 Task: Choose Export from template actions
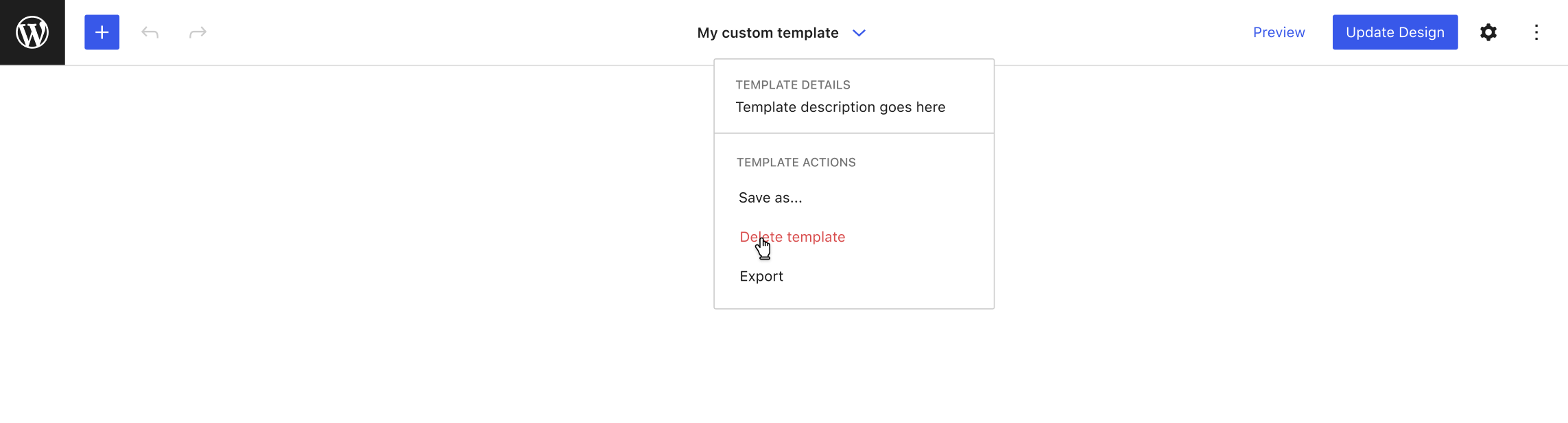(x=761, y=276)
